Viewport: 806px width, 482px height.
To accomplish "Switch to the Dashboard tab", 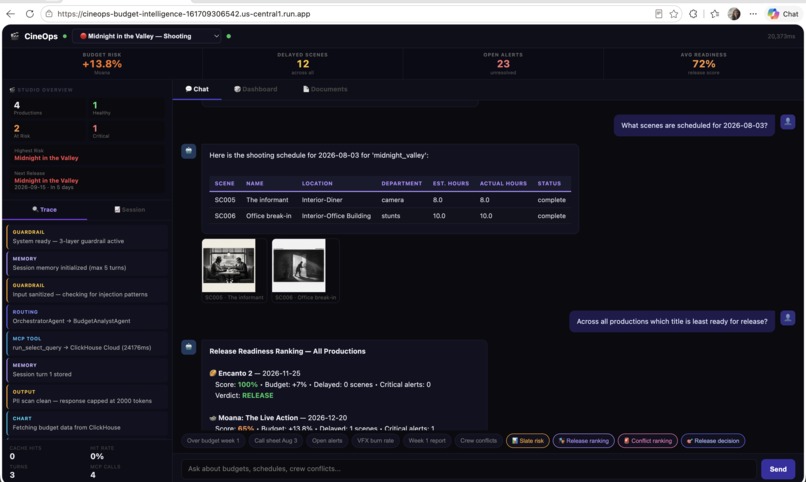I will [x=255, y=89].
